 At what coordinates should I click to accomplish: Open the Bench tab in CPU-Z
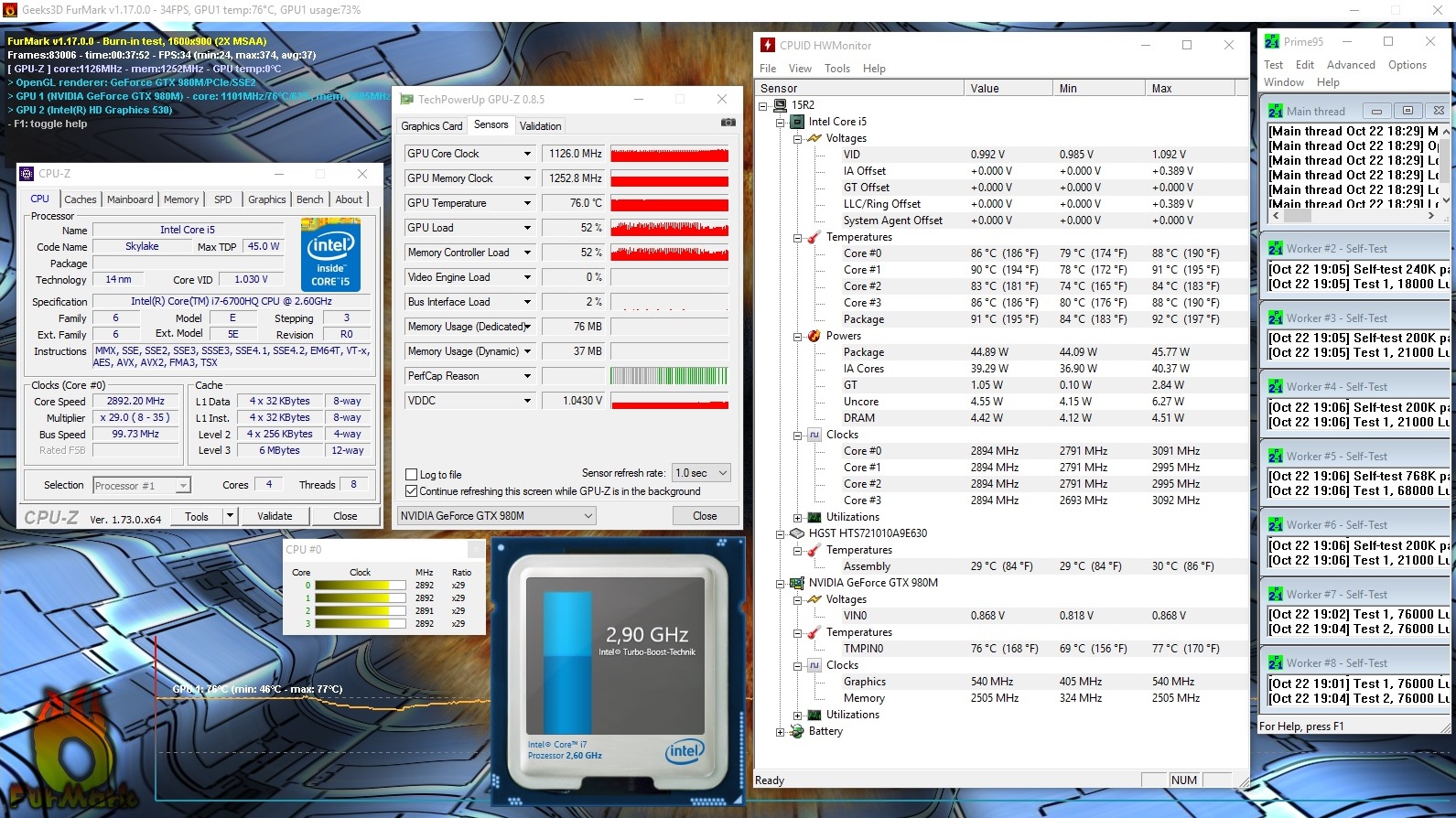tap(309, 199)
